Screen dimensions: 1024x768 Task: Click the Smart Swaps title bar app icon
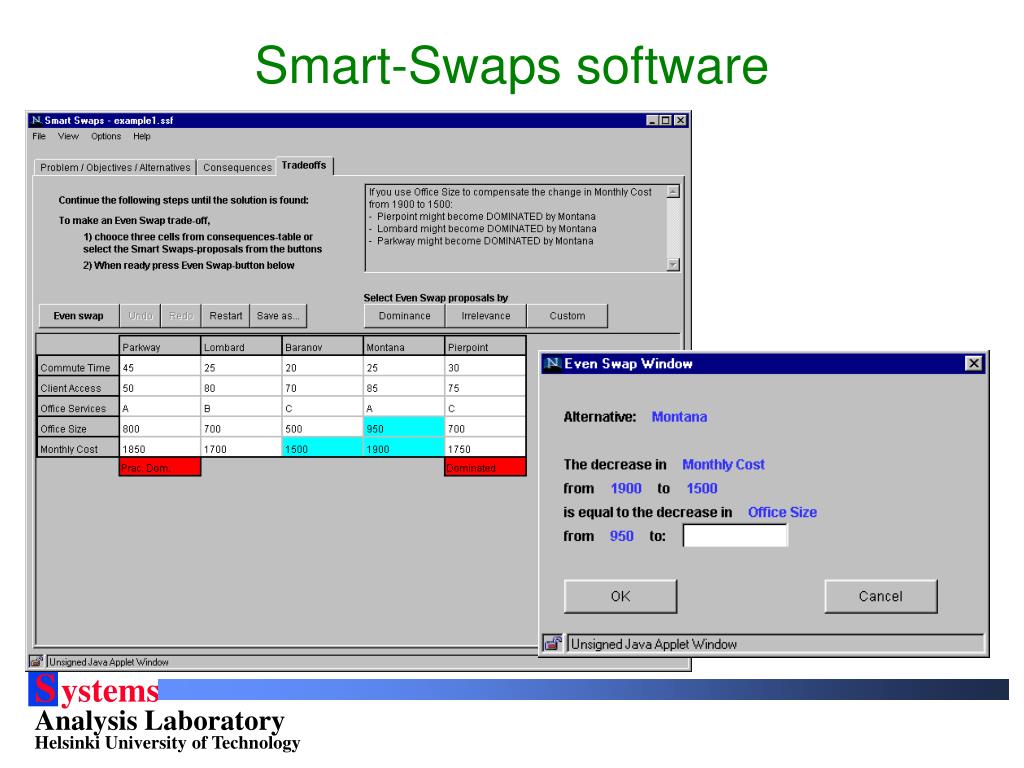[x=37, y=120]
